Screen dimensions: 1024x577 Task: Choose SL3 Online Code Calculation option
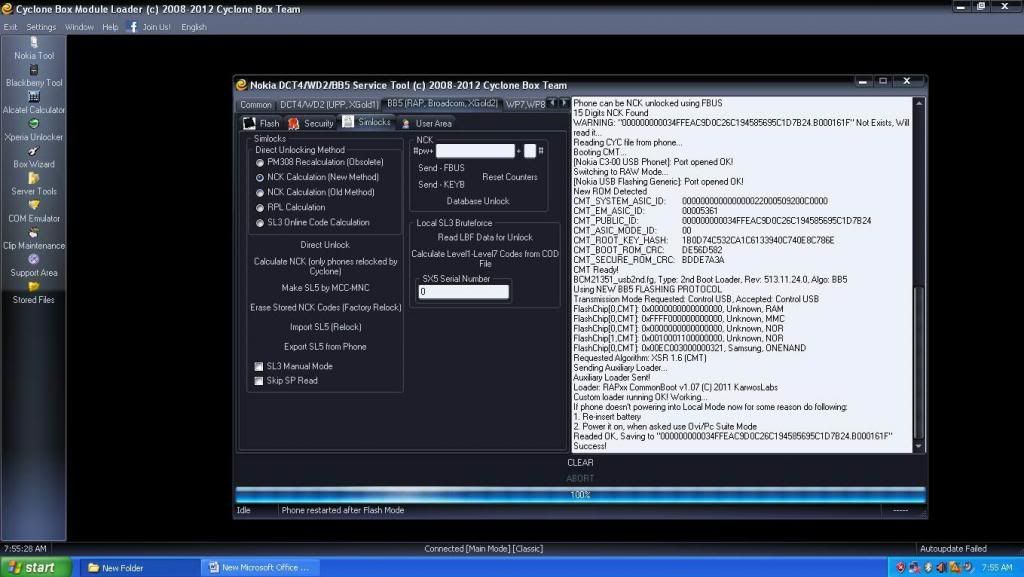click(261, 222)
